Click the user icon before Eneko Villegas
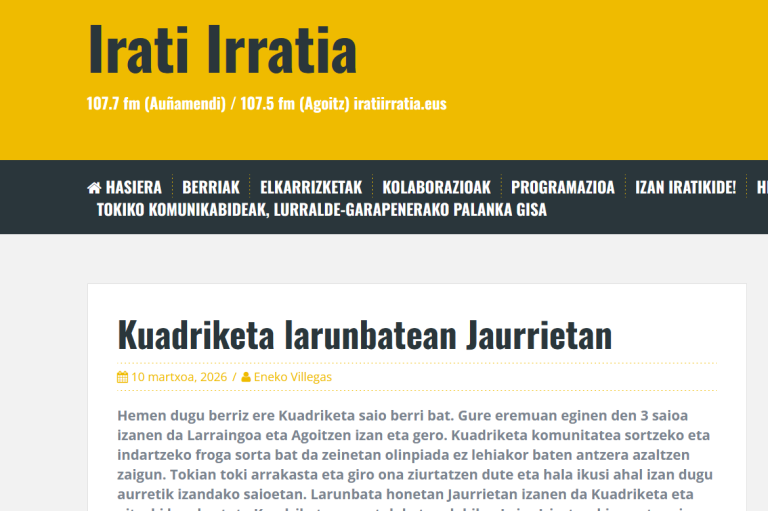The width and height of the screenshot is (768, 511). point(246,377)
